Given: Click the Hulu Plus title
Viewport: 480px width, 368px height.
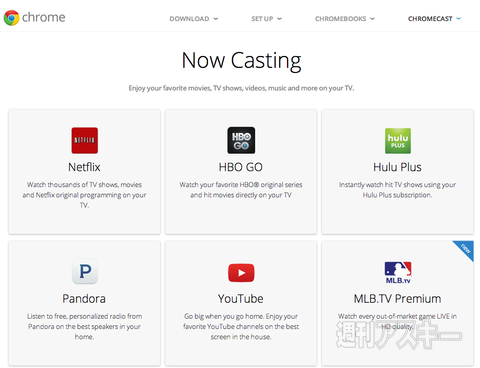Looking at the screenshot, I should pos(397,167).
